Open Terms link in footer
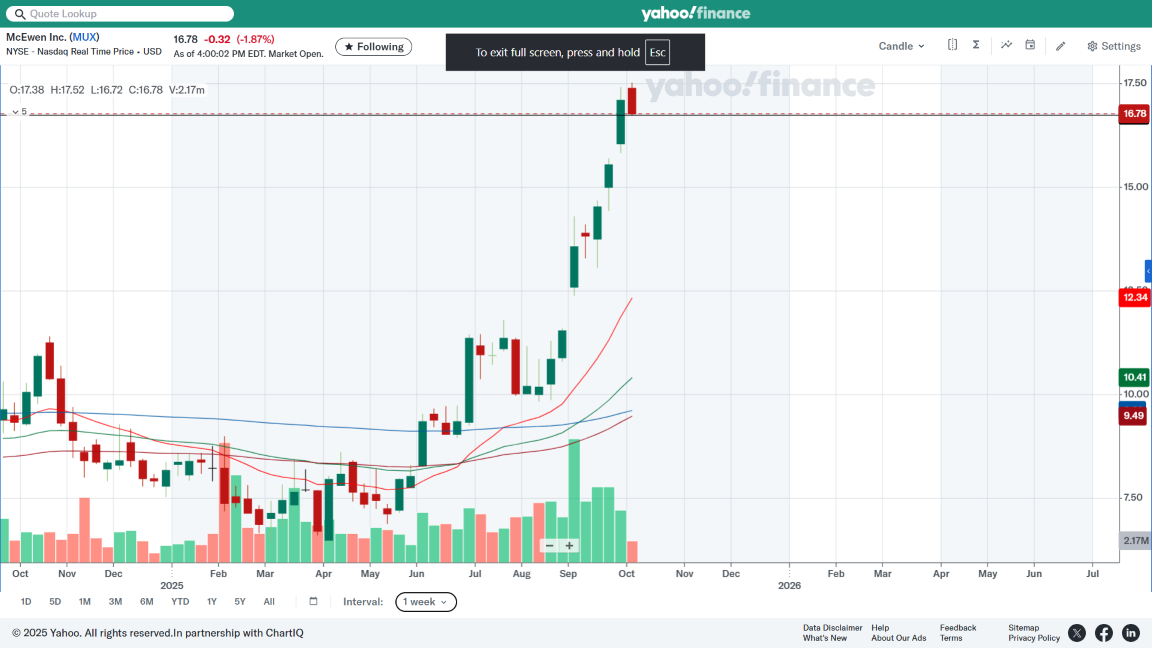The width and height of the screenshot is (1152, 648). tap(951, 638)
